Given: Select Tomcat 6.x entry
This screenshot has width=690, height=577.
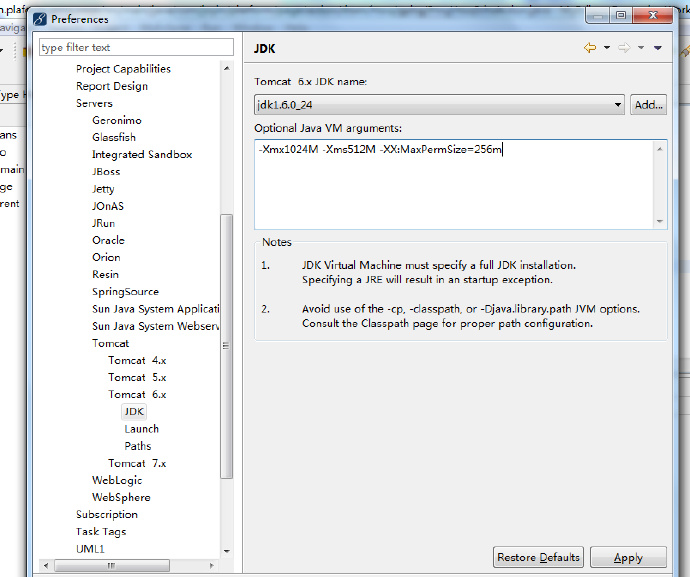Looking at the screenshot, I should coord(137,394).
